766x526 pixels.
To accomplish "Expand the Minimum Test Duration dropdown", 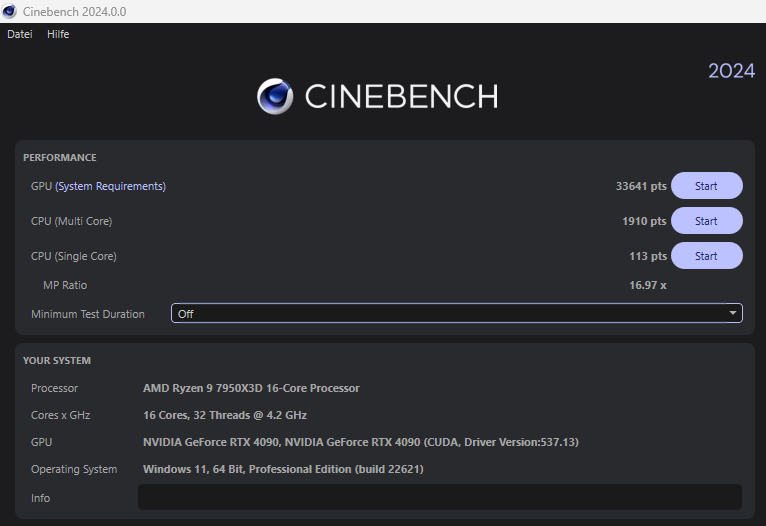I will pyautogui.click(x=457, y=314).
